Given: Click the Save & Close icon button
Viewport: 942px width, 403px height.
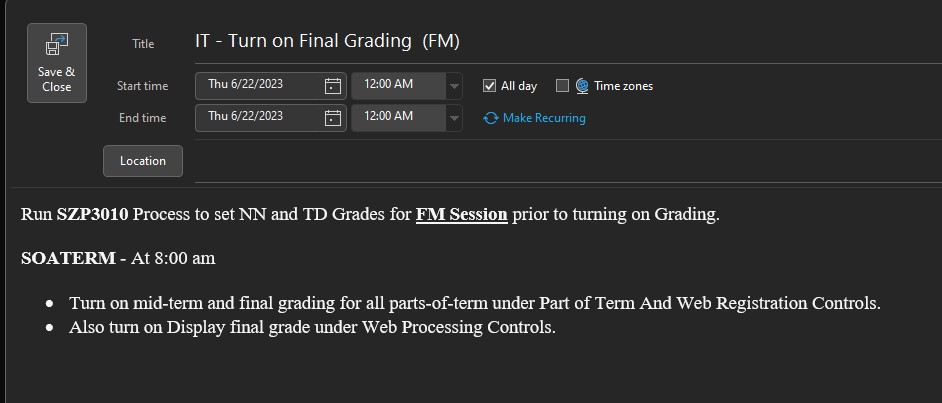Looking at the screenshot, I should coord(57,63).
